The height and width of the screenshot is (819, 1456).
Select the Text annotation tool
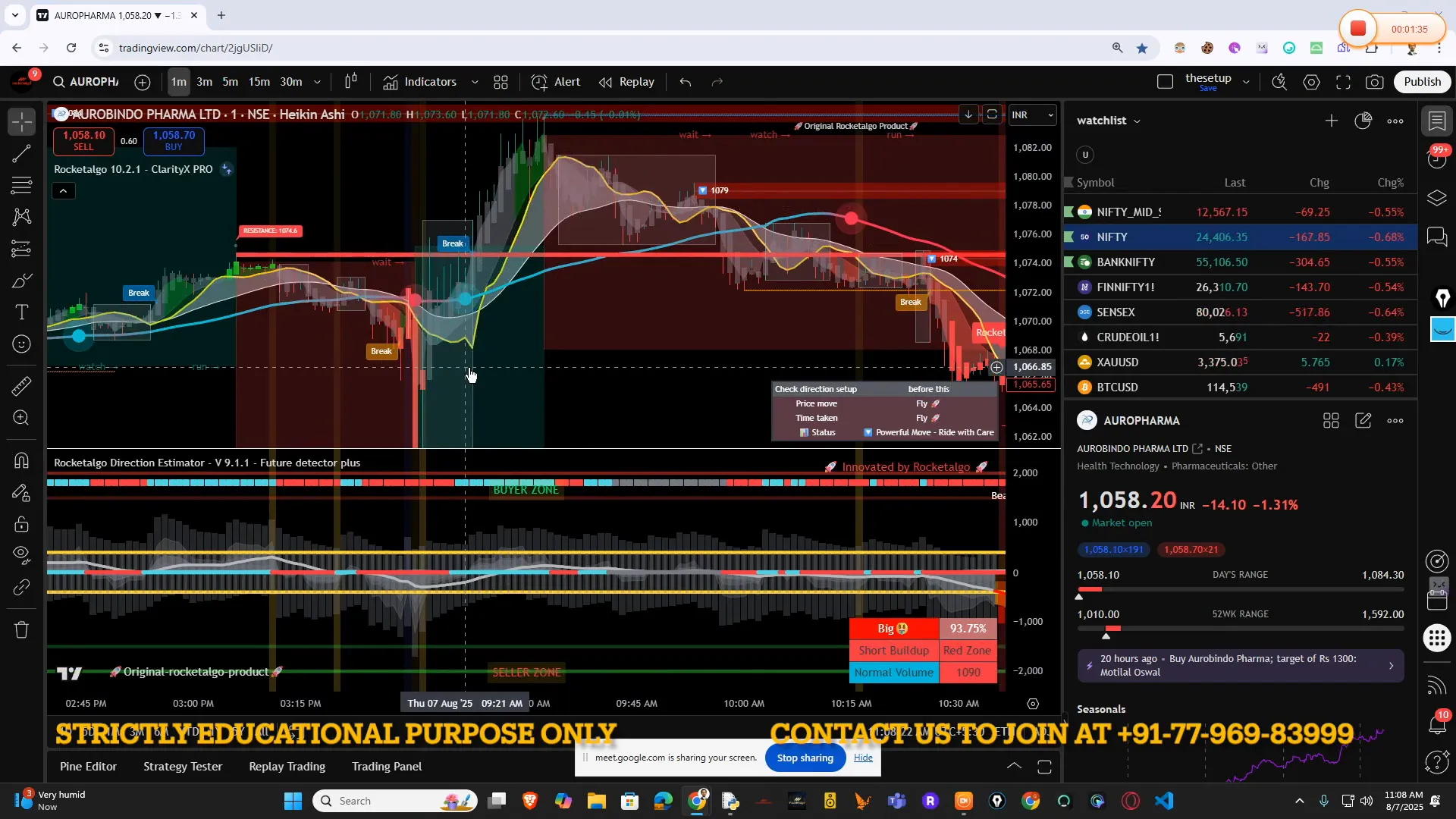22,312
